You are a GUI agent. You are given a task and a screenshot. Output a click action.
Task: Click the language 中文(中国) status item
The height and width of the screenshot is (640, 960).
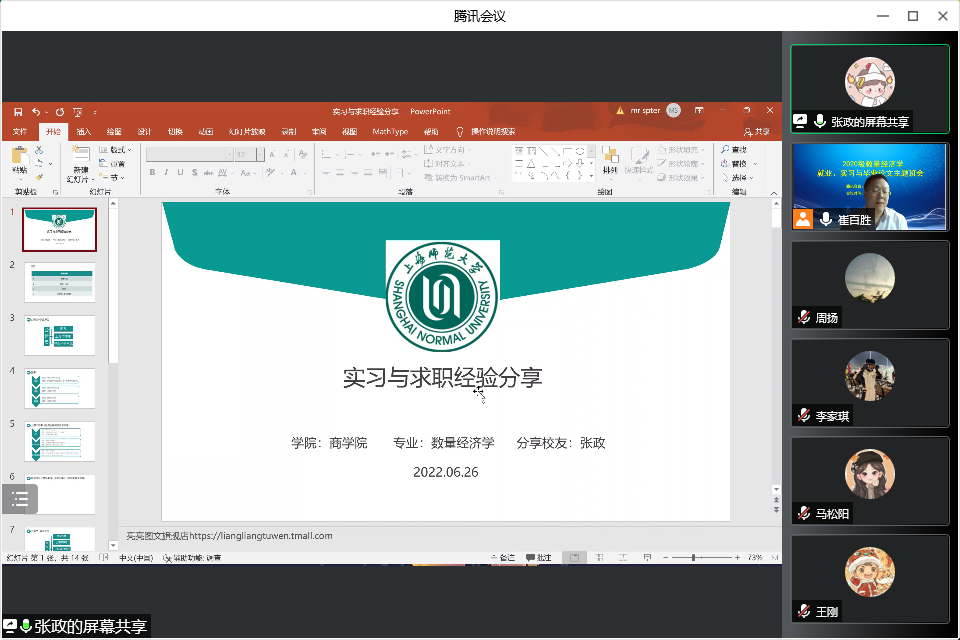click(136, 558)
